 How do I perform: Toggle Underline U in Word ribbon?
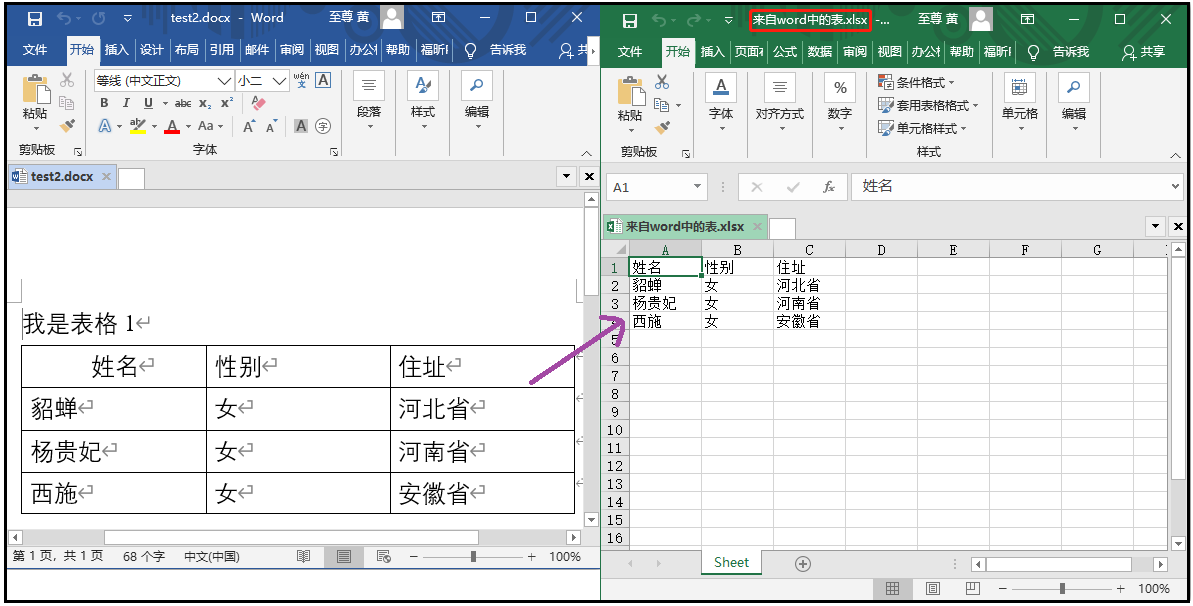coord(148,104)
